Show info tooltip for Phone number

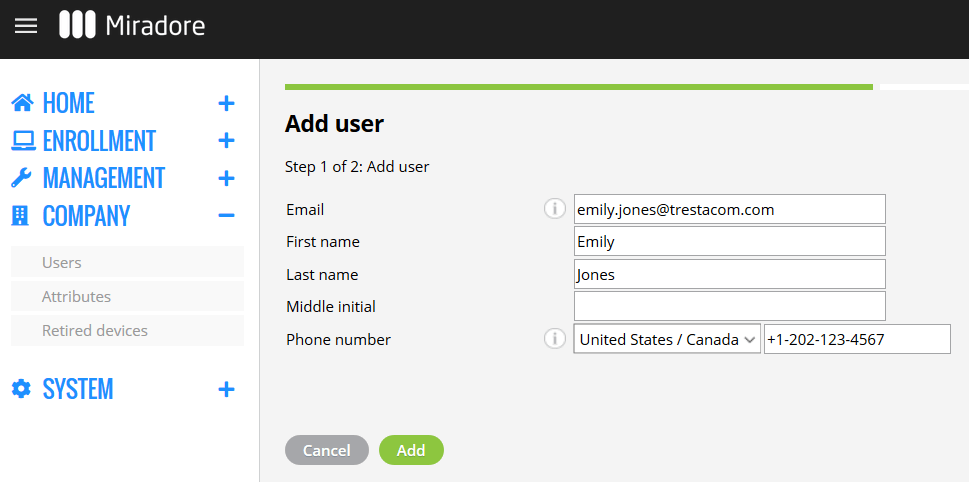[555, 339]
